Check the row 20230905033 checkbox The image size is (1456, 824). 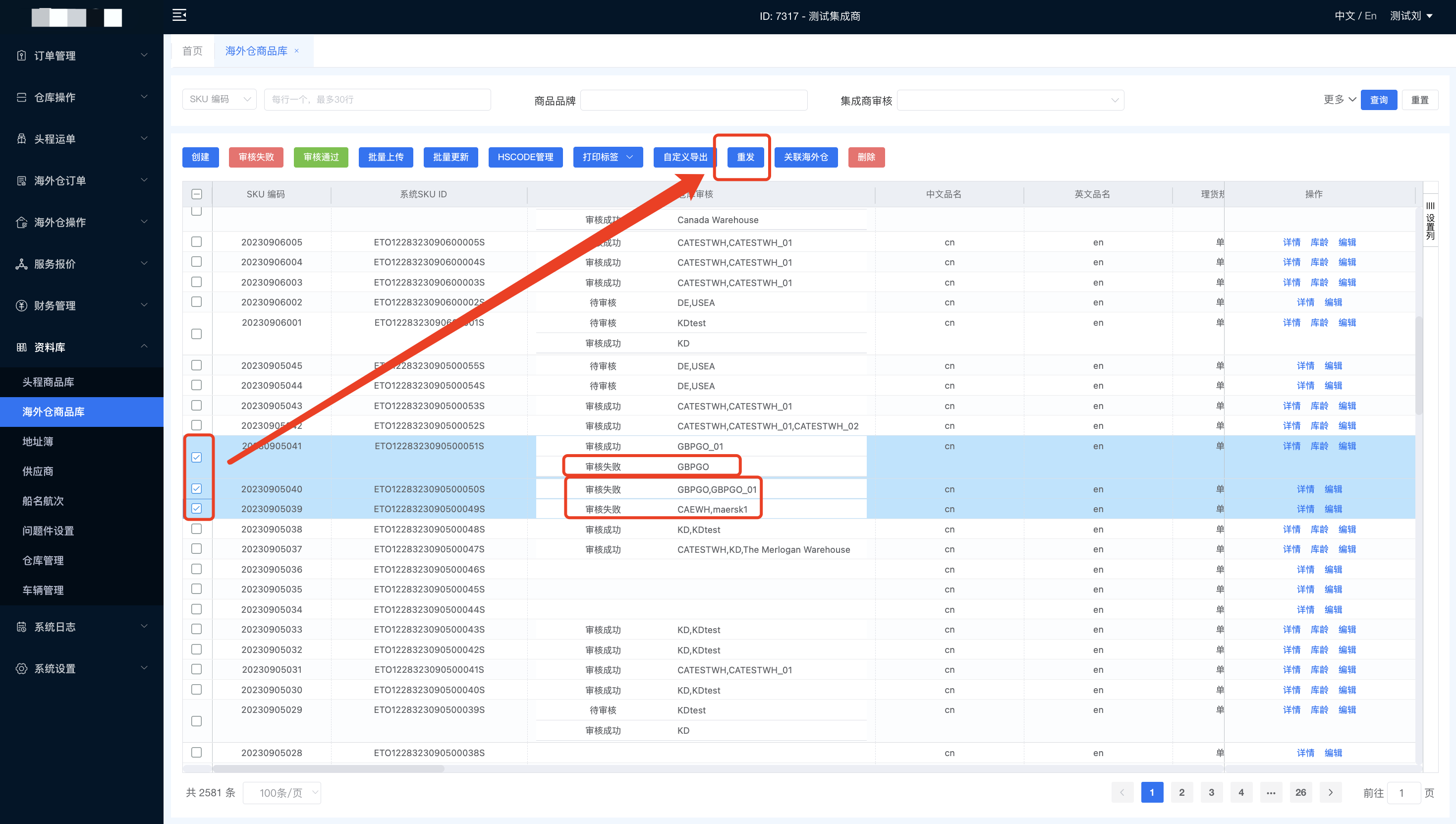pos(196,629)
